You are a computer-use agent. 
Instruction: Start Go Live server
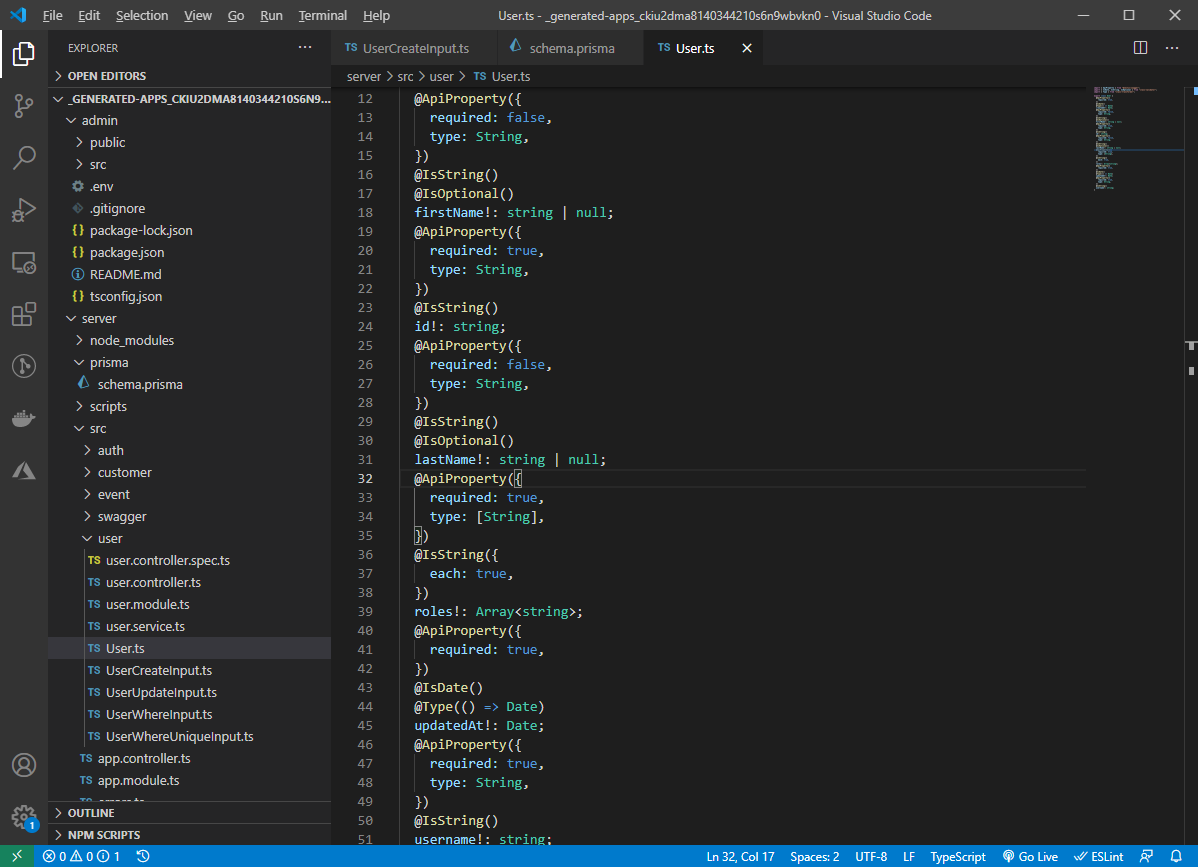pos(1030,857)
